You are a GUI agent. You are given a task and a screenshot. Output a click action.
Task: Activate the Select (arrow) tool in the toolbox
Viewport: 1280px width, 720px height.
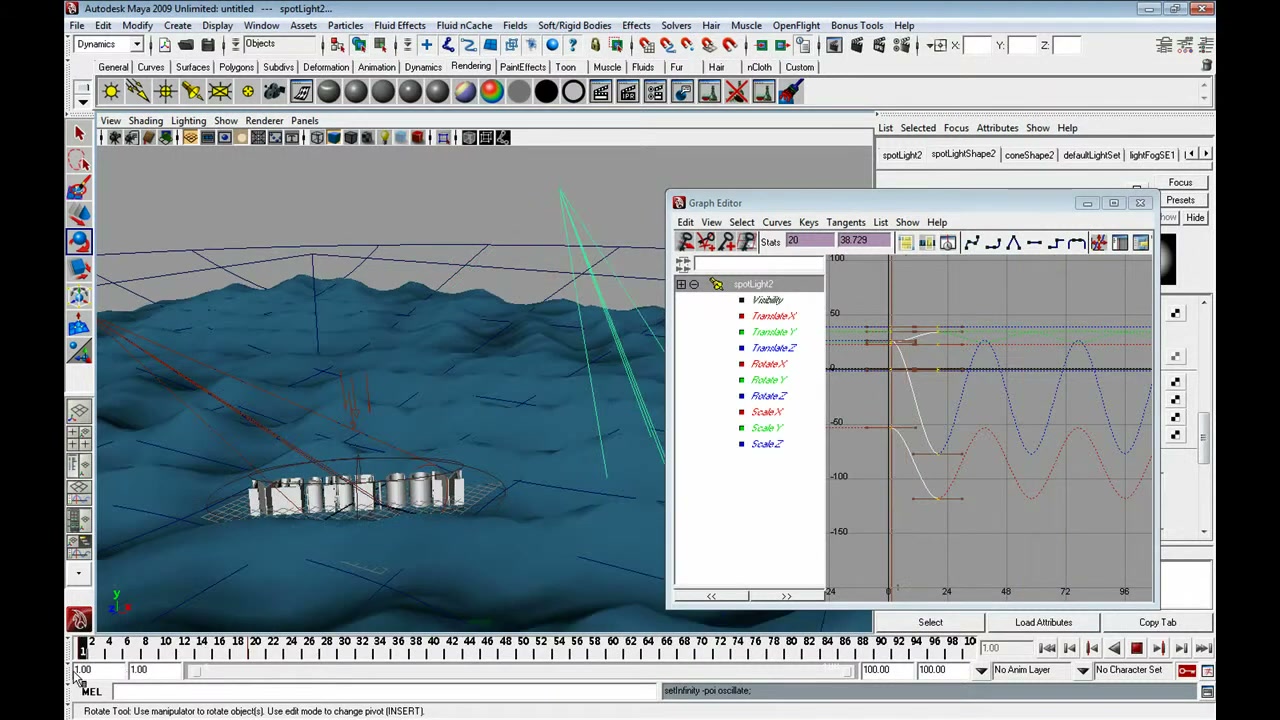coord(79,133)
